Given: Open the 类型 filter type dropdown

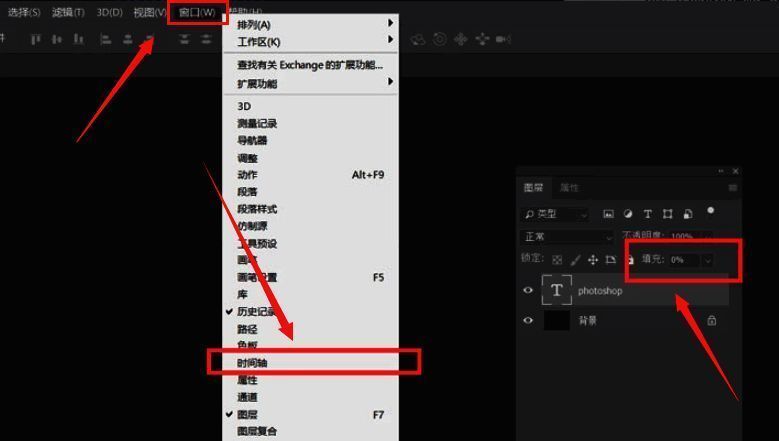Looking at the screenshot, I should click(x=555, y=214).
